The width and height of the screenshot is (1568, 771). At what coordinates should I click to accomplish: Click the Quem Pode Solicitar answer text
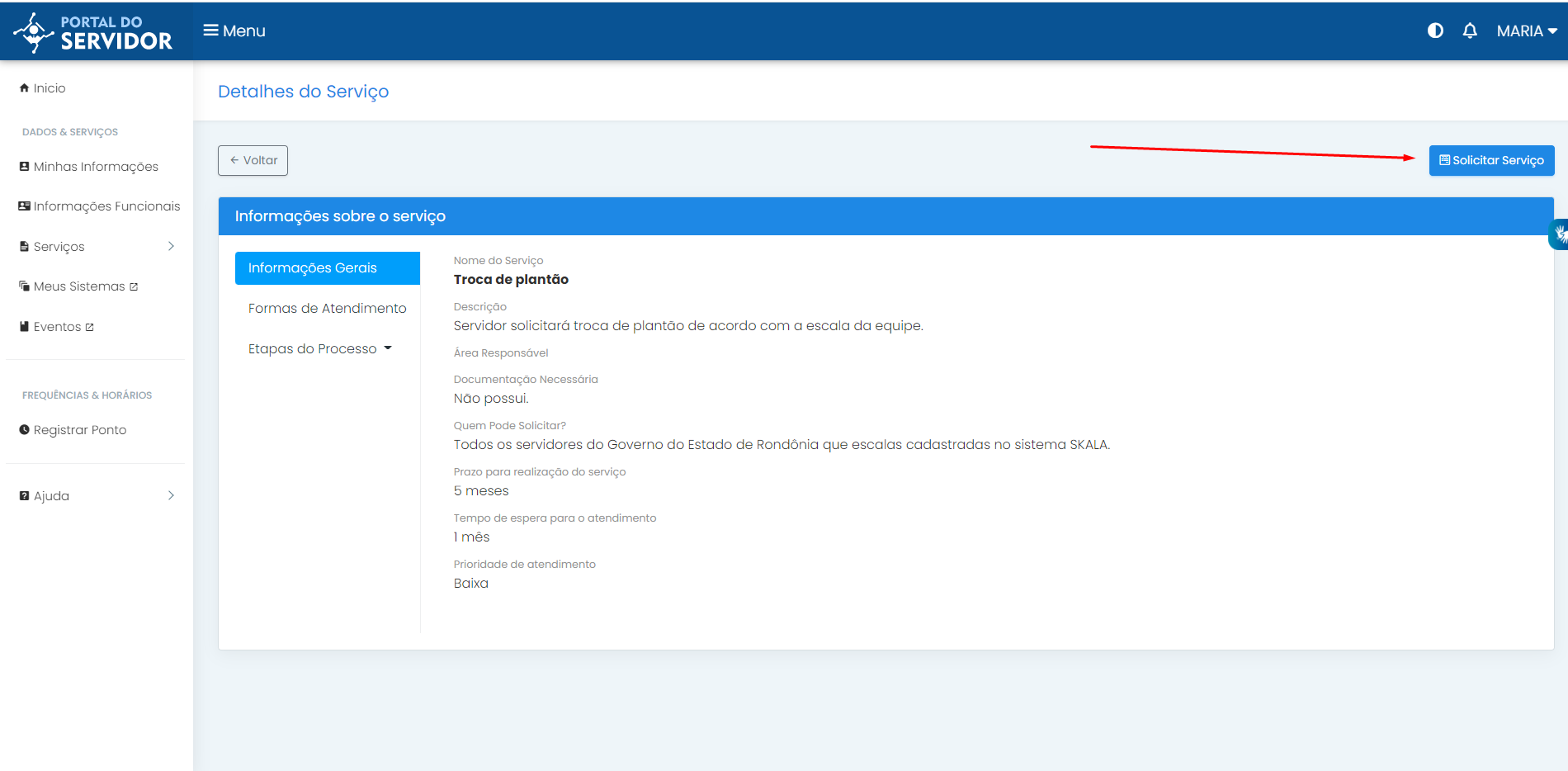click(782, 444)
